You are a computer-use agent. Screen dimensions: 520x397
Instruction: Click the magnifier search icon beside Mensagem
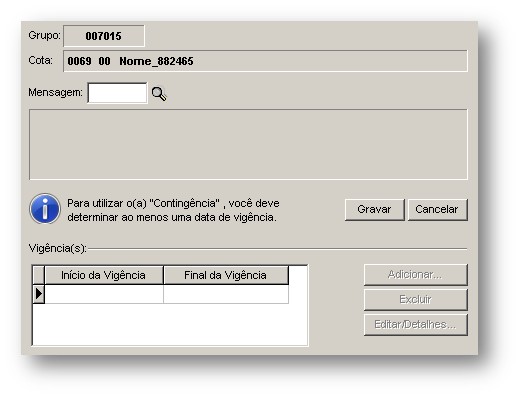pos(159,94)
